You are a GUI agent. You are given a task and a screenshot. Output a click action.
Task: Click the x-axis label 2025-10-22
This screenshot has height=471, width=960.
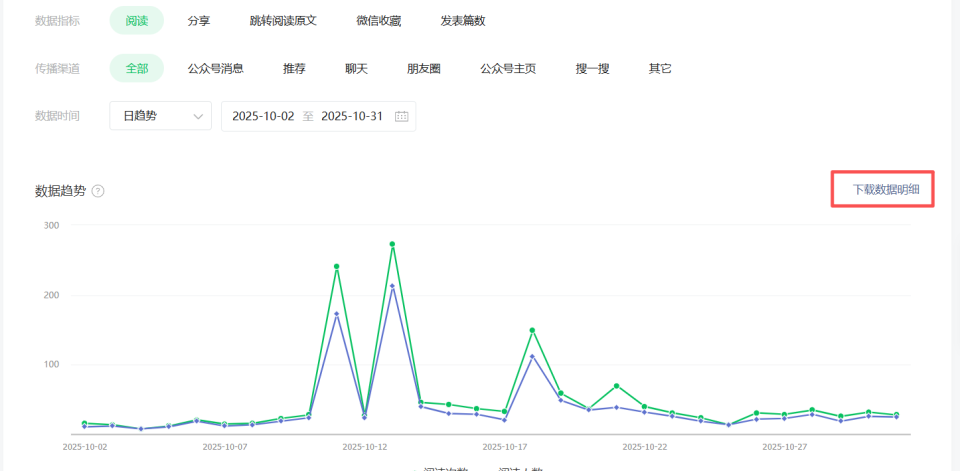click(x=644, y=447)
